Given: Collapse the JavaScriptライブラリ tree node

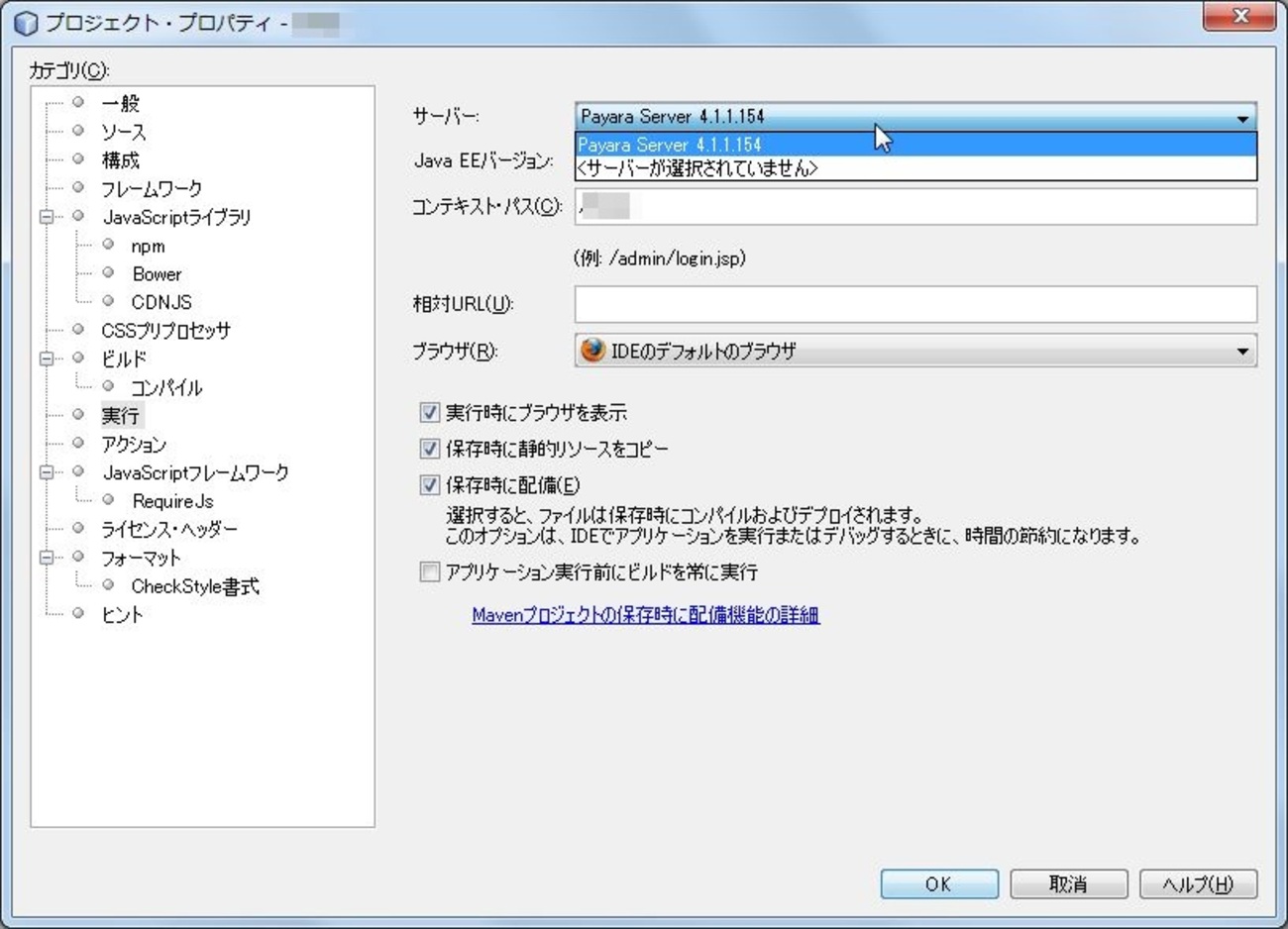Looking at the screenshot, I should 47,217.
